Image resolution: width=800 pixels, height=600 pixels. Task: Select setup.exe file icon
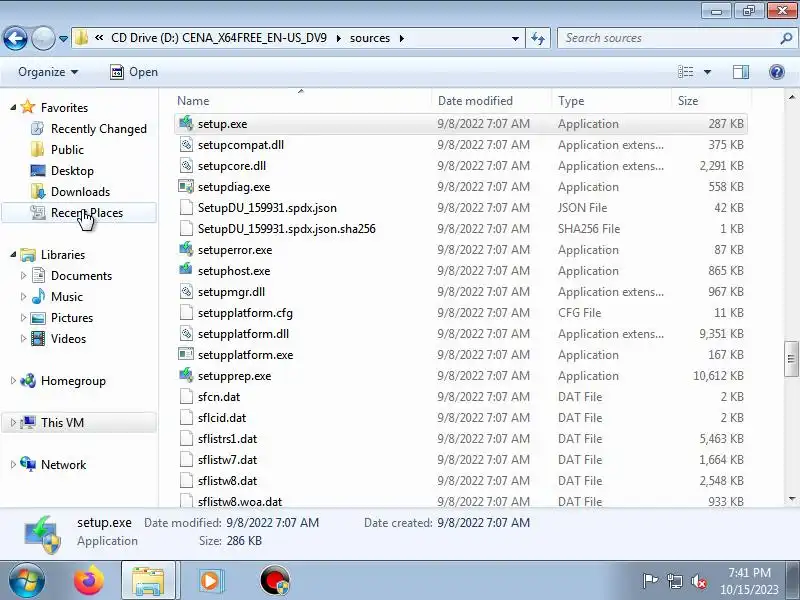pyautogui.click(x=186, y=123)
